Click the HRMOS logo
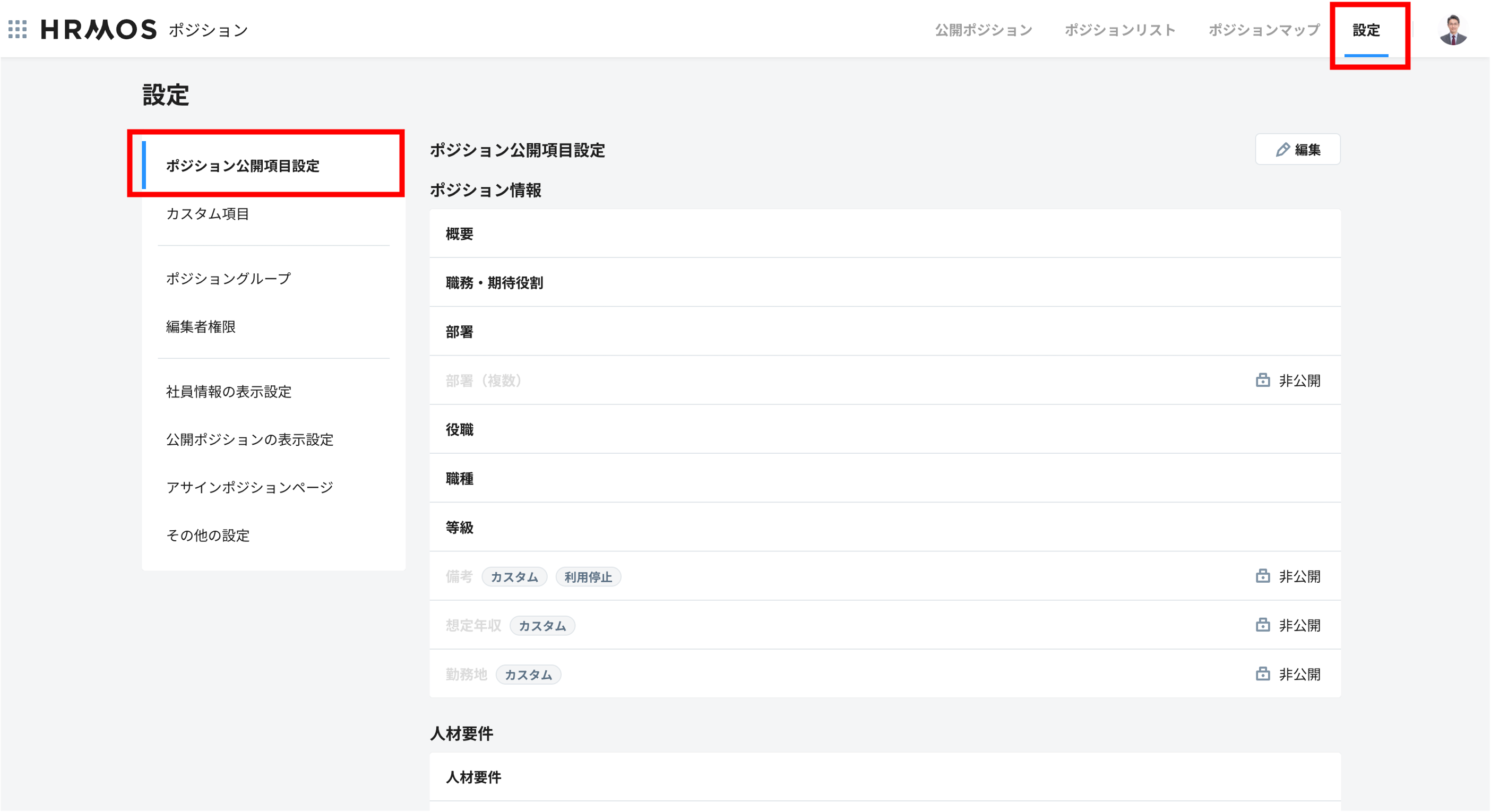Image resolution: width=1491 pixels, height=812 pixels. coord(98,30)
